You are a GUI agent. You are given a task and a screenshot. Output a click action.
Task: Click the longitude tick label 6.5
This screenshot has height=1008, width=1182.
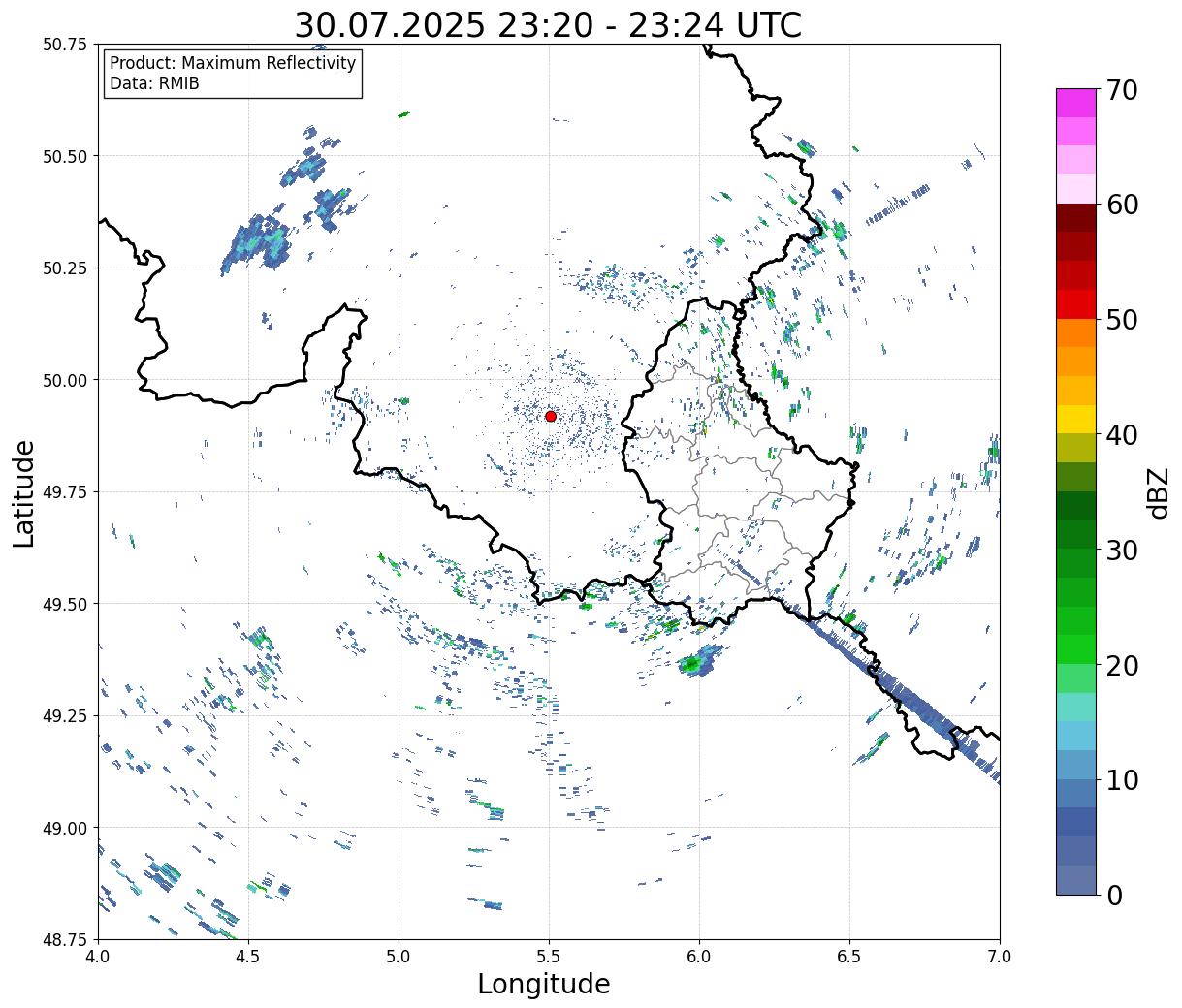coord(849,957)
